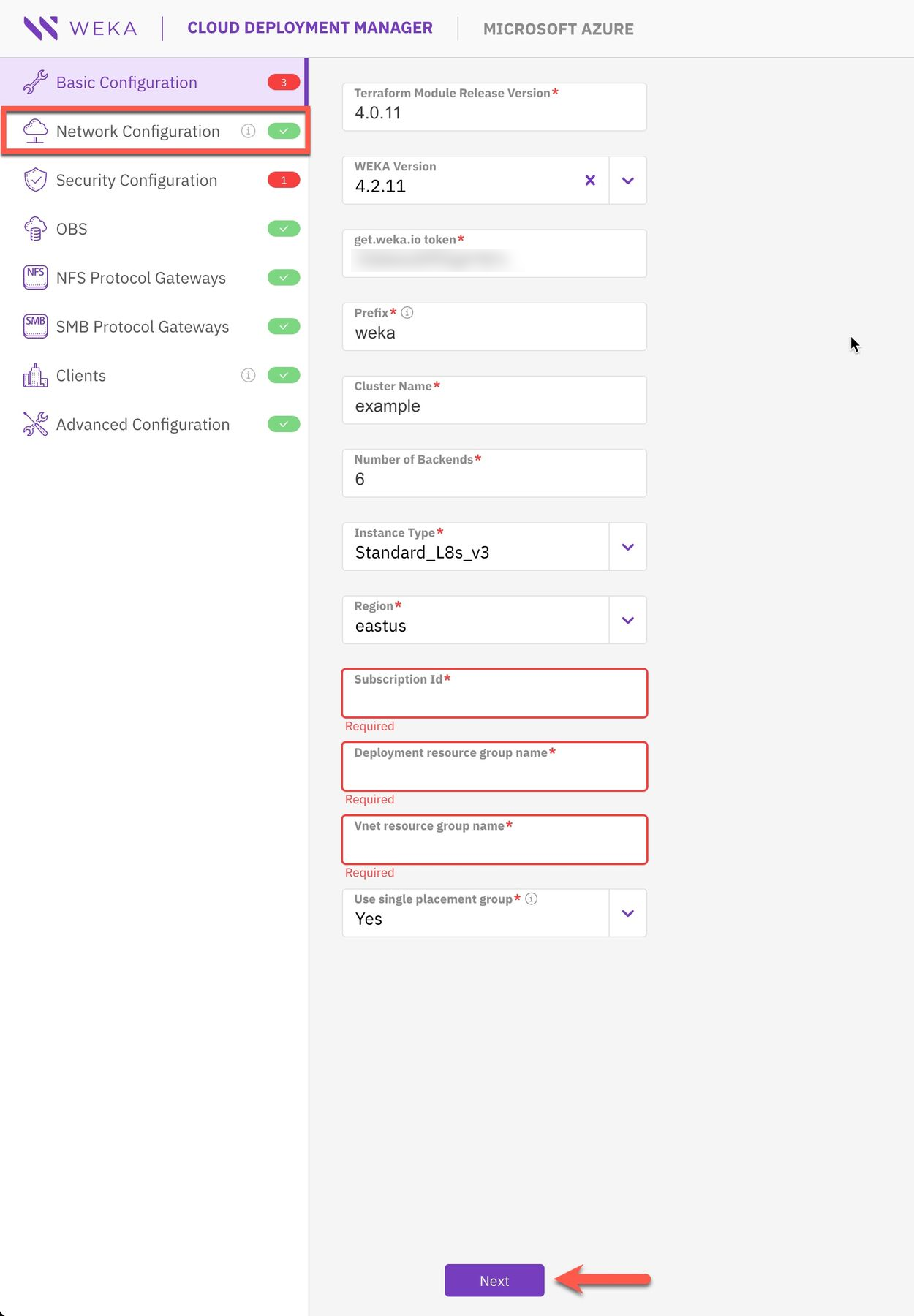The width and height of the screenshot is (914, 1316).
Task: Open the Network Configuration section
Action: point(137,132)
